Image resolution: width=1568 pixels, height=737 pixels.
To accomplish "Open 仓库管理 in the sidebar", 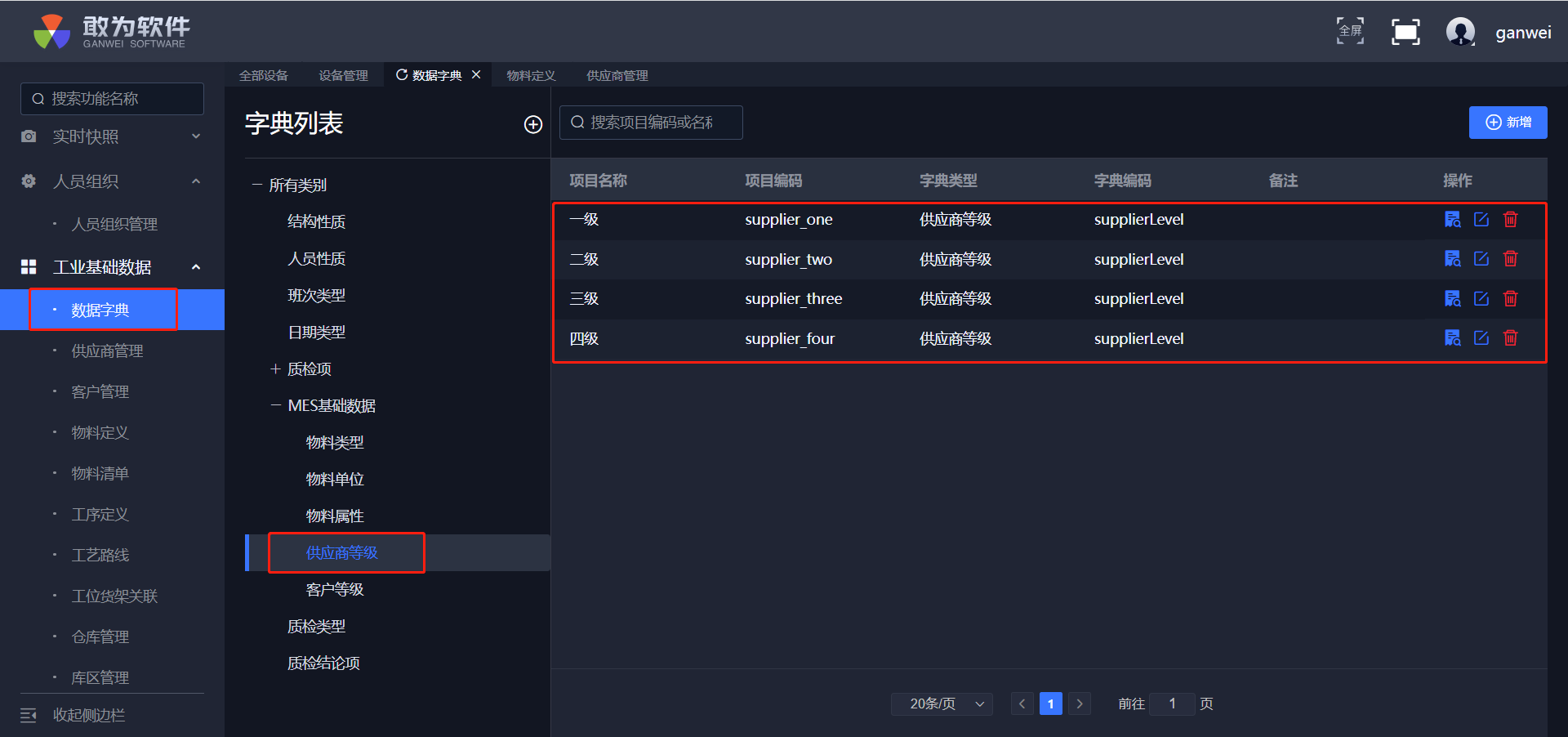I will coord(100,636).
